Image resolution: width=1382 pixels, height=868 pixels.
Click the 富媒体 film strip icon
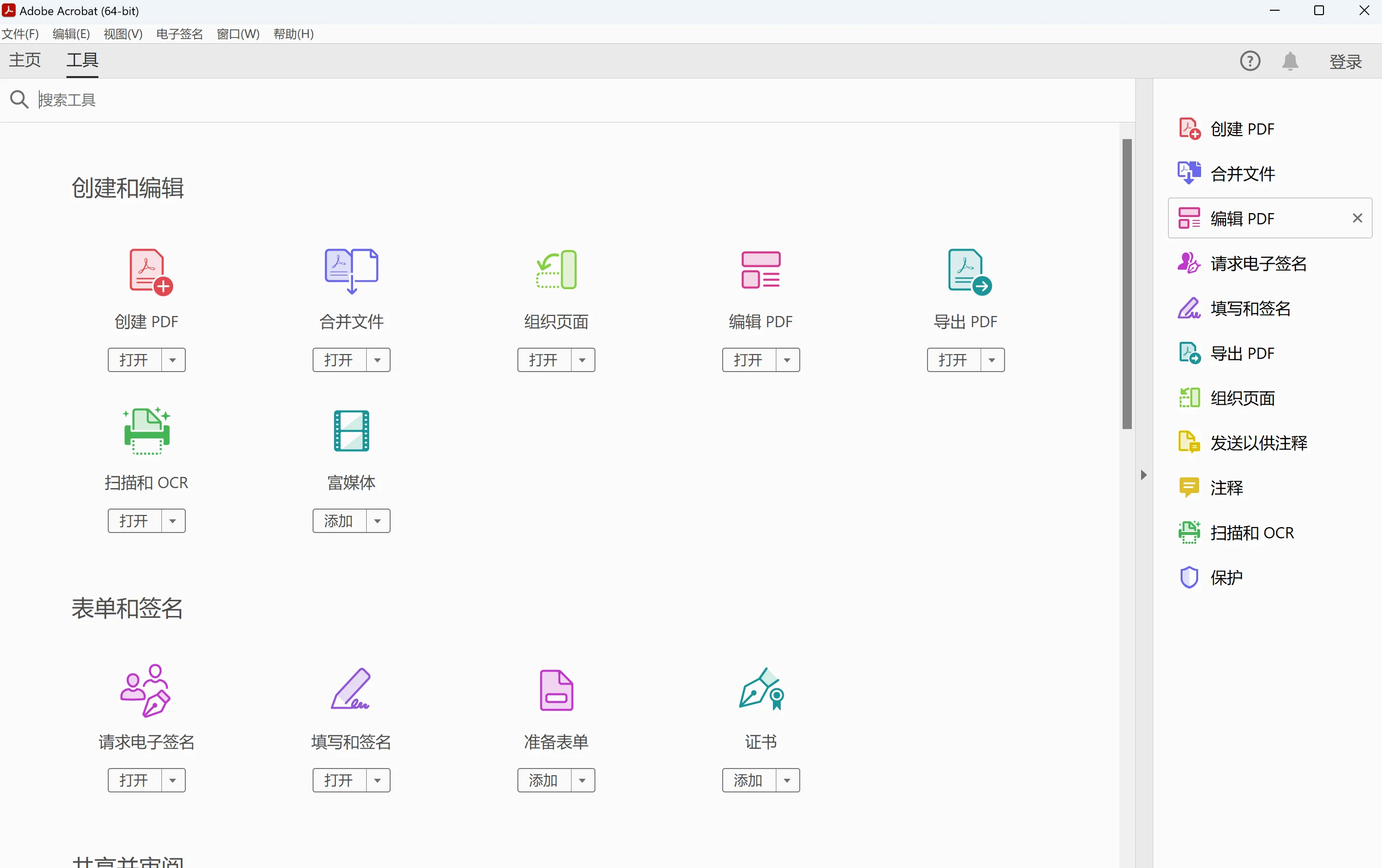(x=351, y=431)
